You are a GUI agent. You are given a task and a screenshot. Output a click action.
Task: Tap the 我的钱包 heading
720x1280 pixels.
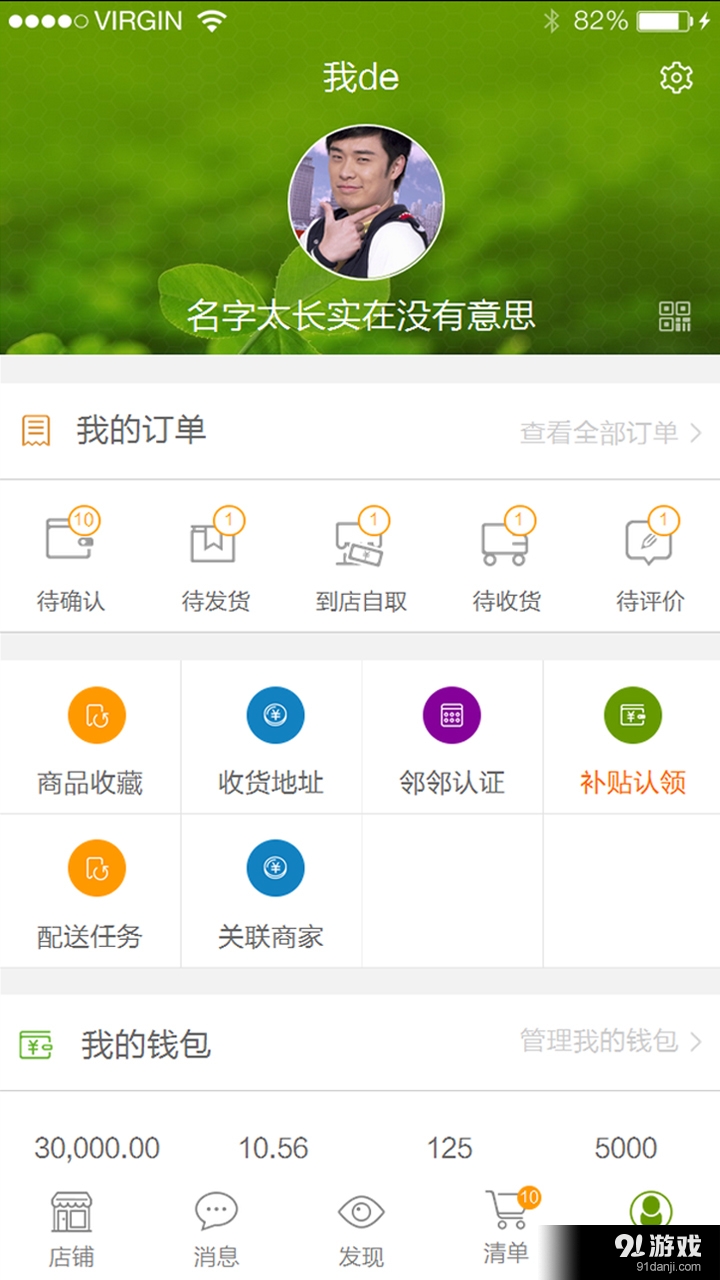point(146,1045)
